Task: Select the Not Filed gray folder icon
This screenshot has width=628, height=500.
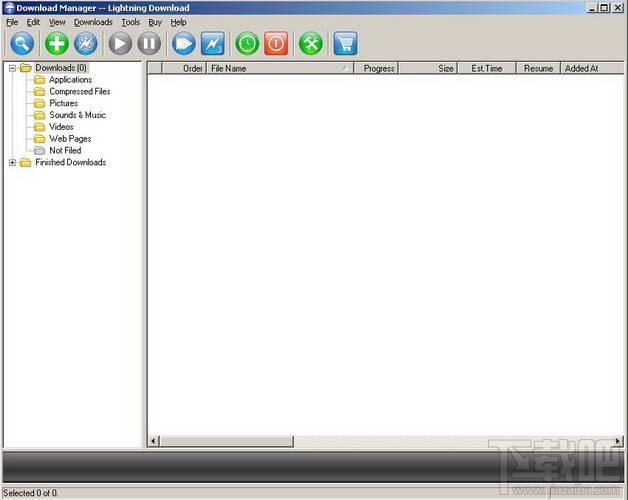Action: [40, 151]
